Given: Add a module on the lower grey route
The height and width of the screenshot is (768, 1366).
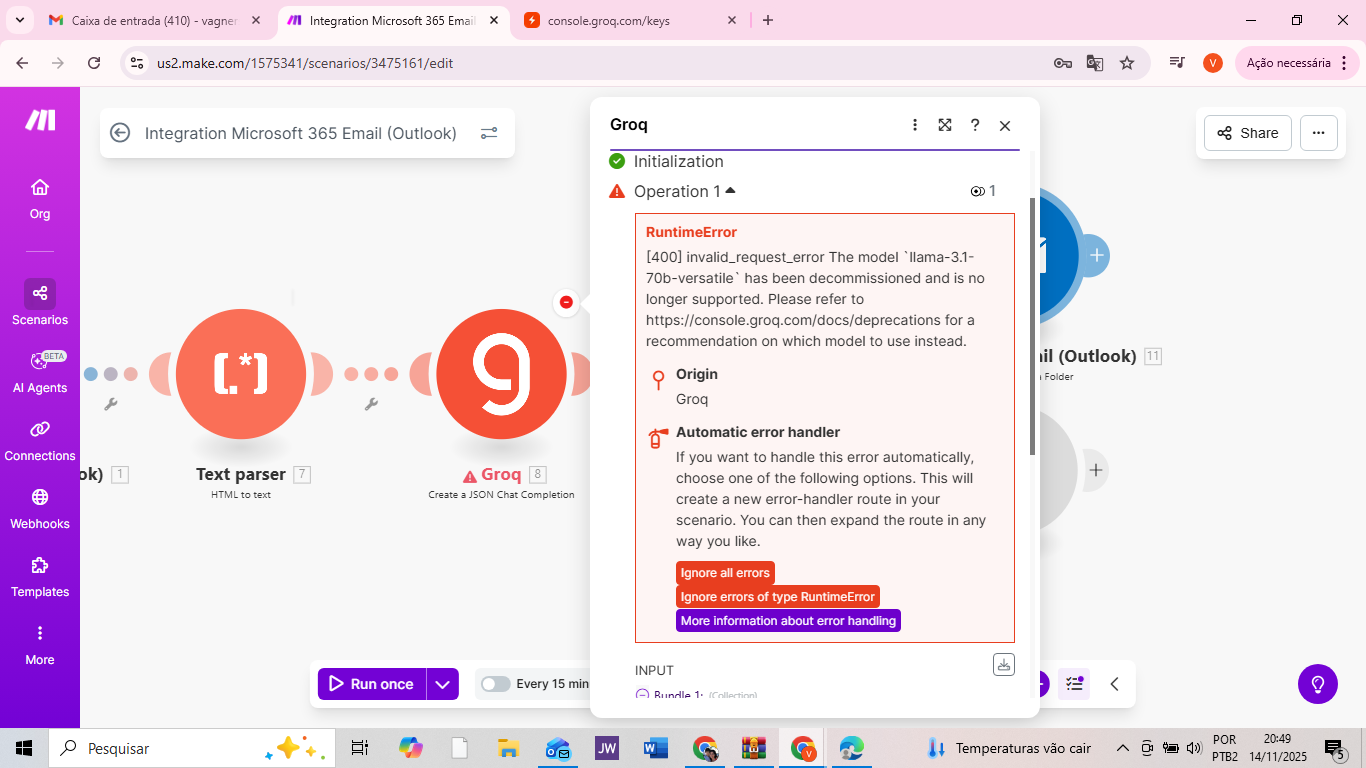Looking at the screenshot, I should [1097, 469].
